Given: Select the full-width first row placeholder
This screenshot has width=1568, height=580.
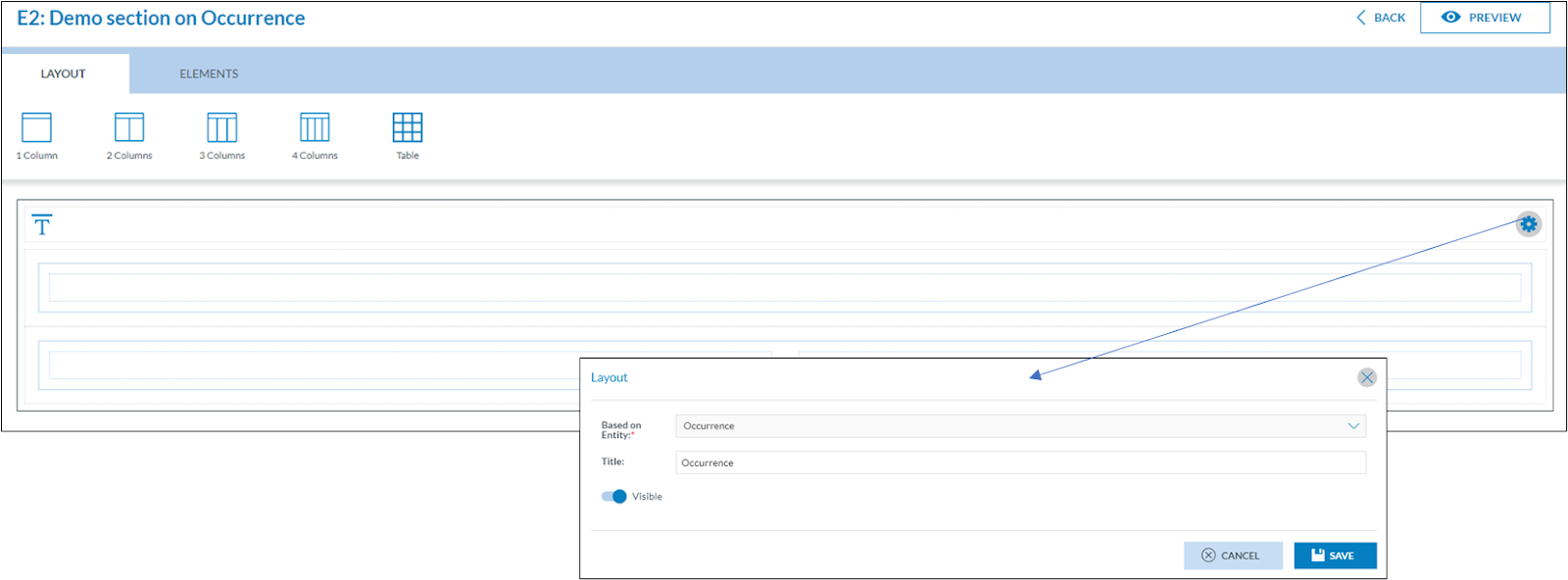Looking at the screenshot, I should pyautogui.click(x=784, y=287).
